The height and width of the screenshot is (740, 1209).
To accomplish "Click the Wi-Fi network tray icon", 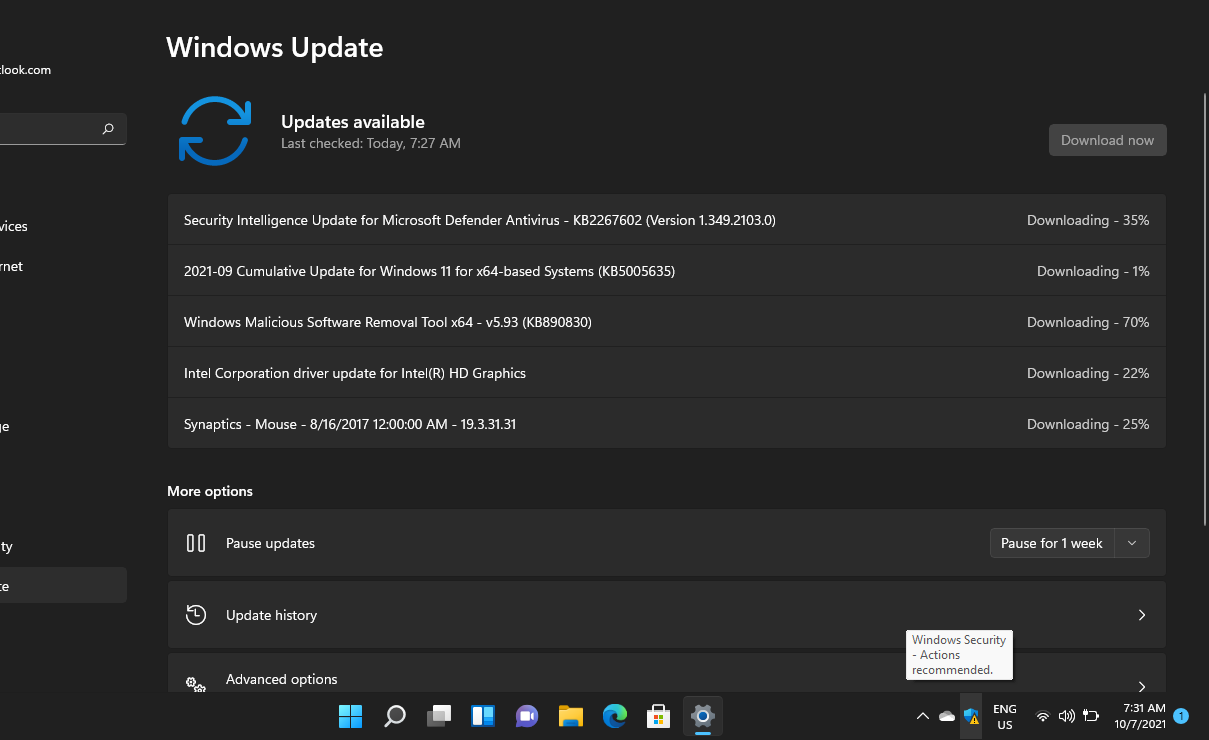I will pos(1043,716).
